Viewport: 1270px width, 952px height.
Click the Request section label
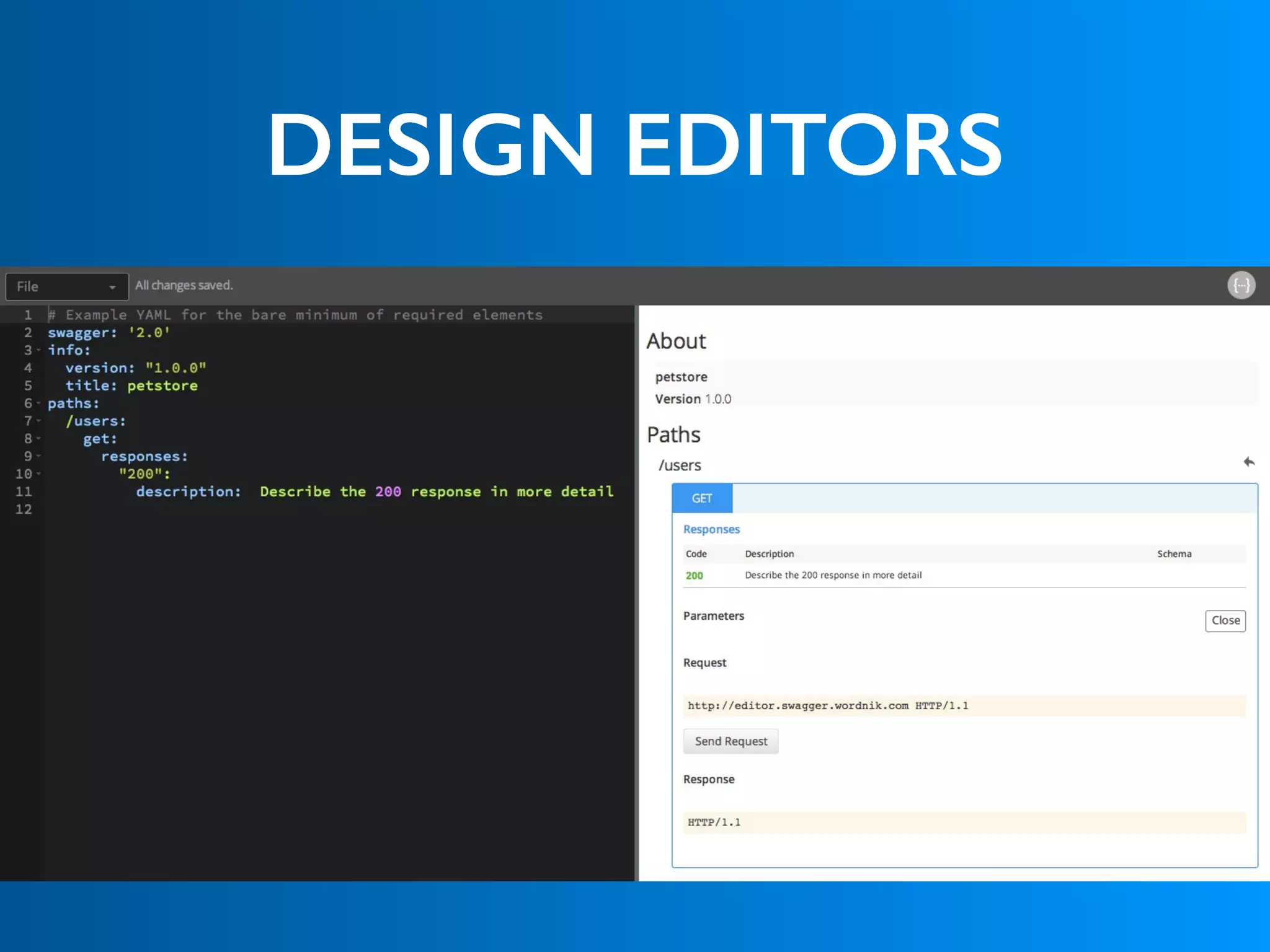click(x=704, y=663)
